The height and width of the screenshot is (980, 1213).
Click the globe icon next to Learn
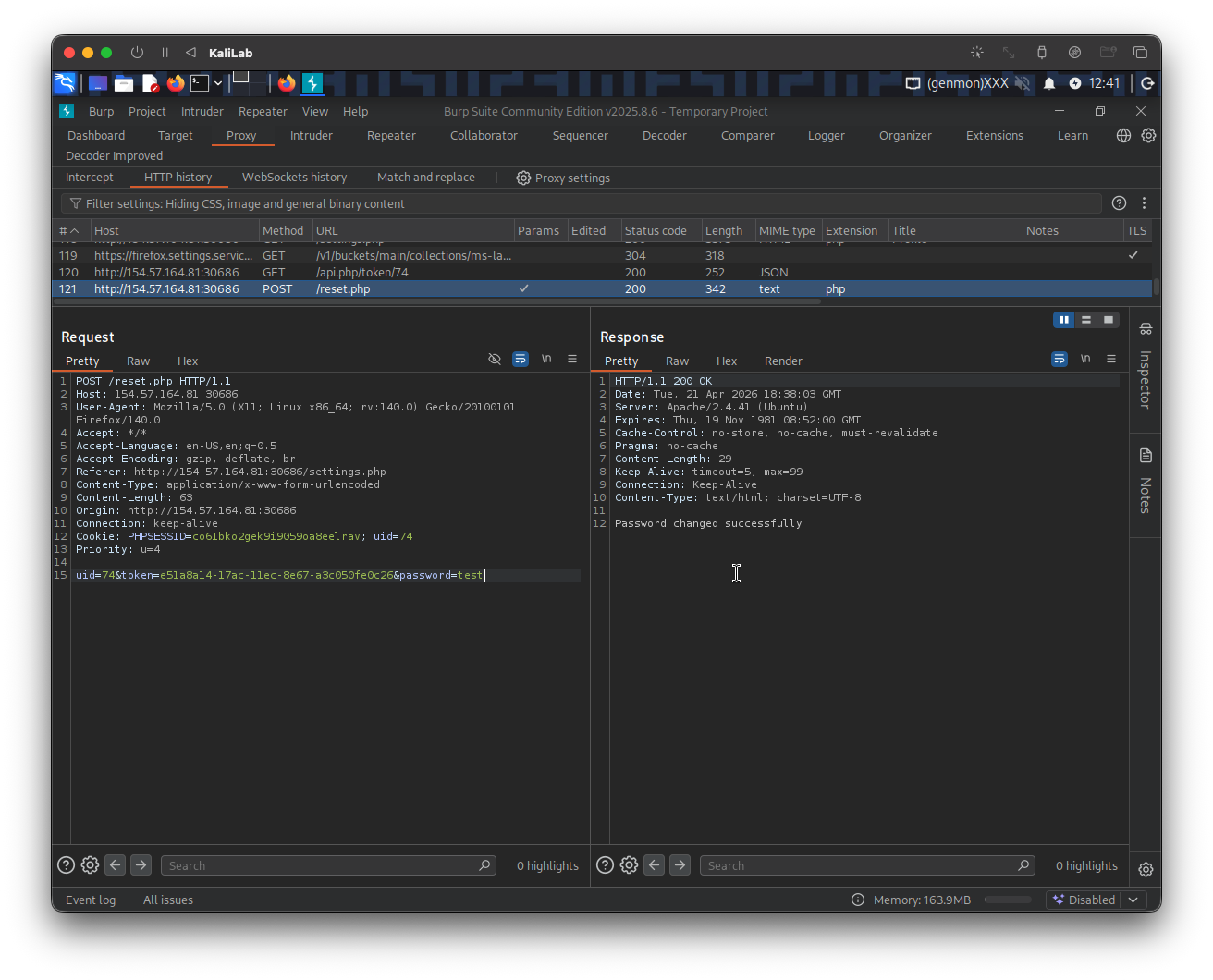[x=1123, y=135]
